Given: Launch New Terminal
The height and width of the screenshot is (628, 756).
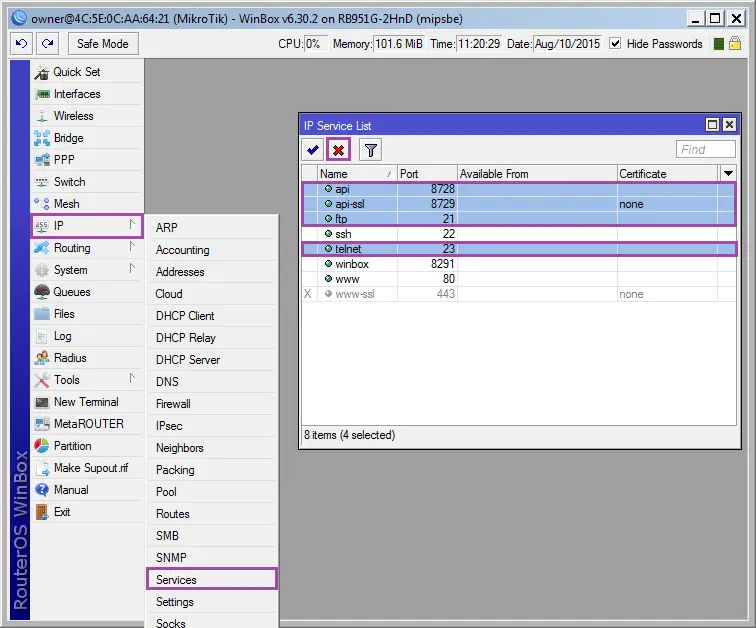Looking at the screenshot, I should pos(88,402).
